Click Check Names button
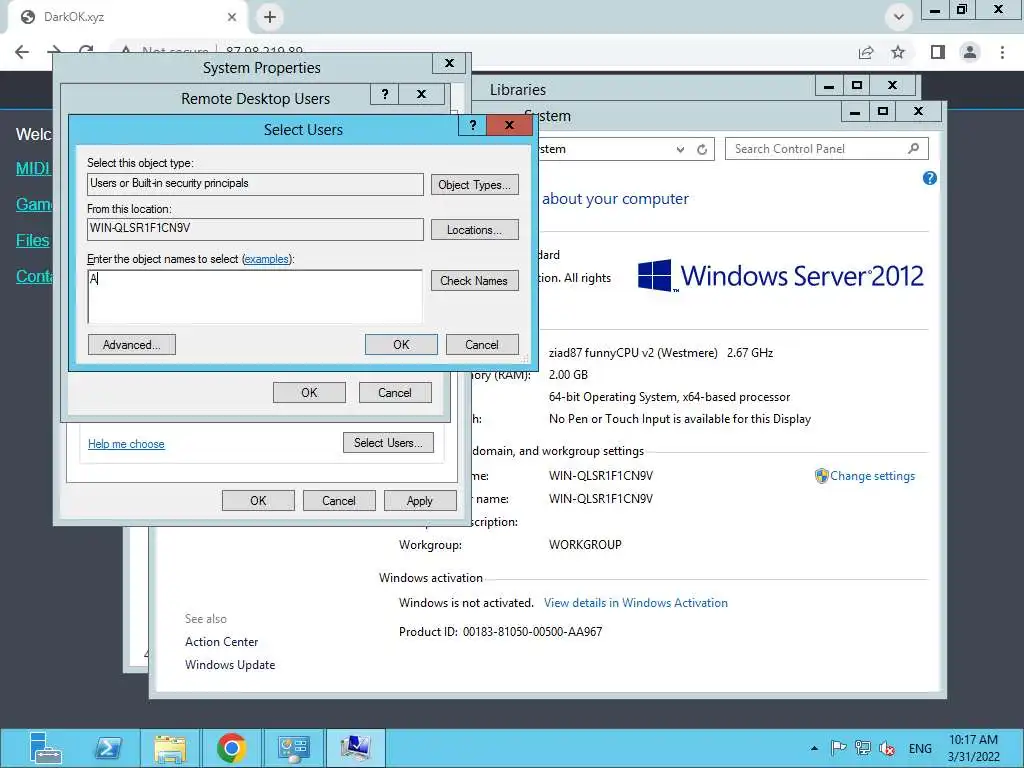This screenshot has width=1024, height=768. [475, 281]
